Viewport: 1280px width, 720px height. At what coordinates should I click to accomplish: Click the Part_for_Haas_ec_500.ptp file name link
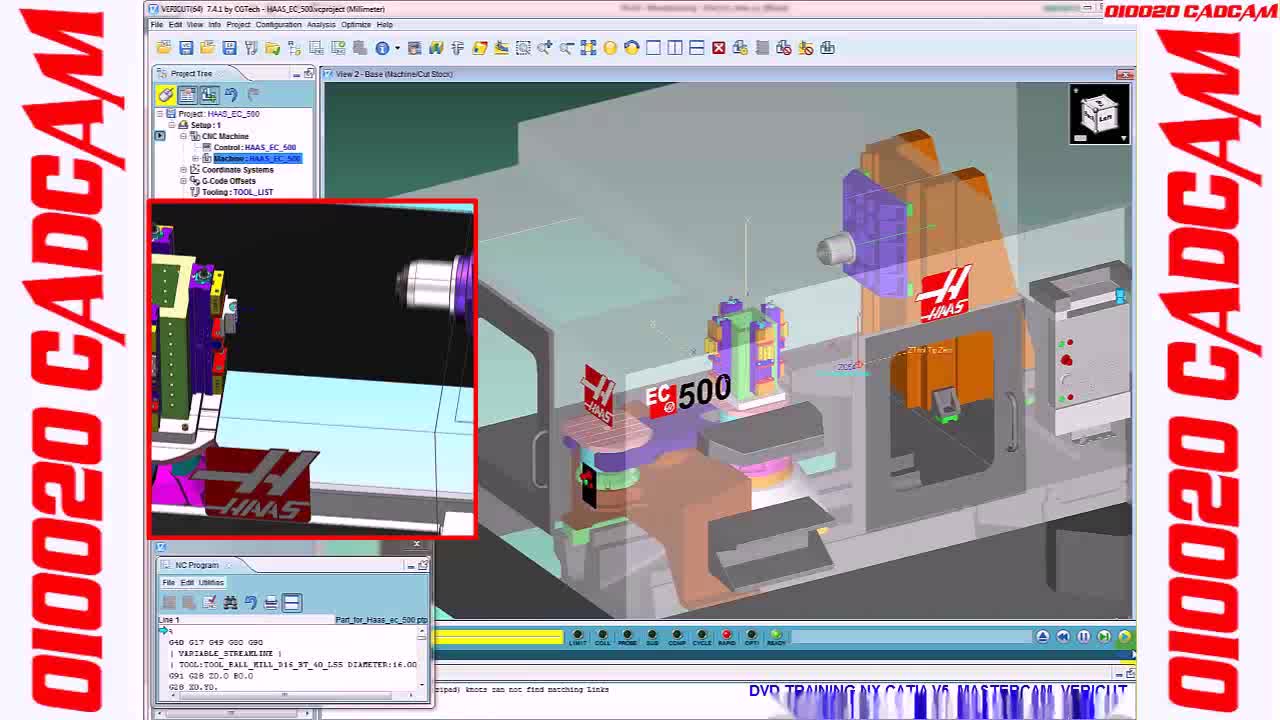point(381,620)
